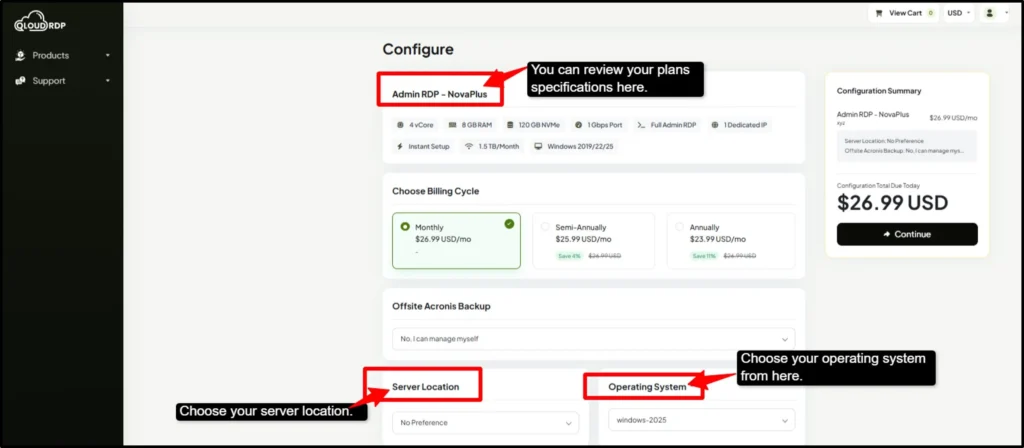Select the Semi-Annually billing radio button
The height and width of the screenshot is (448, 1024).
[x=545, y=227]
